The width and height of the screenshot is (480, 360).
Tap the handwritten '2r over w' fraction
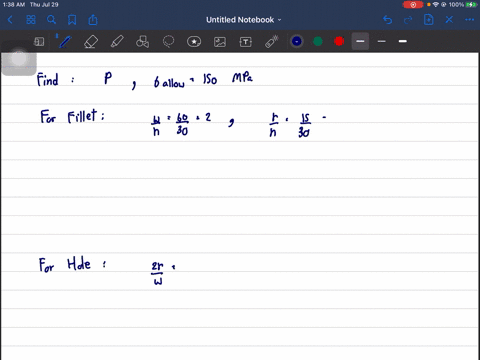coord(157,273)
